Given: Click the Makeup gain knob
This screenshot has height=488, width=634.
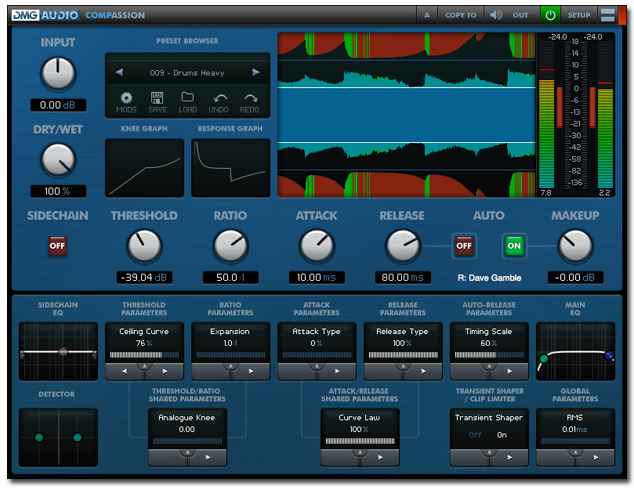Looking at the screenshot, I should 575,246.
